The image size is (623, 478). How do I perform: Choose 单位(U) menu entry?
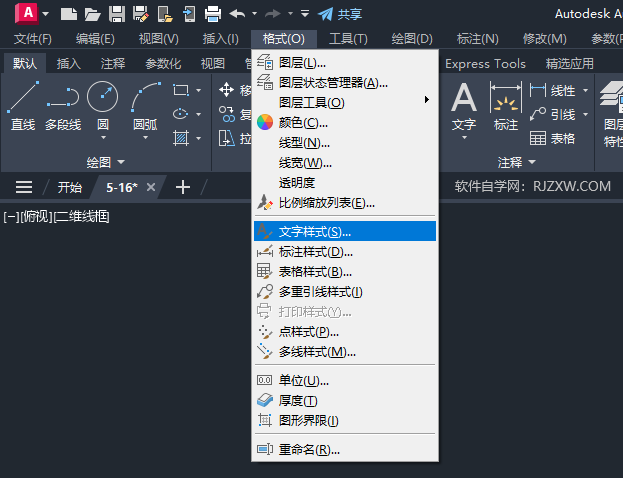pos(345,380)
